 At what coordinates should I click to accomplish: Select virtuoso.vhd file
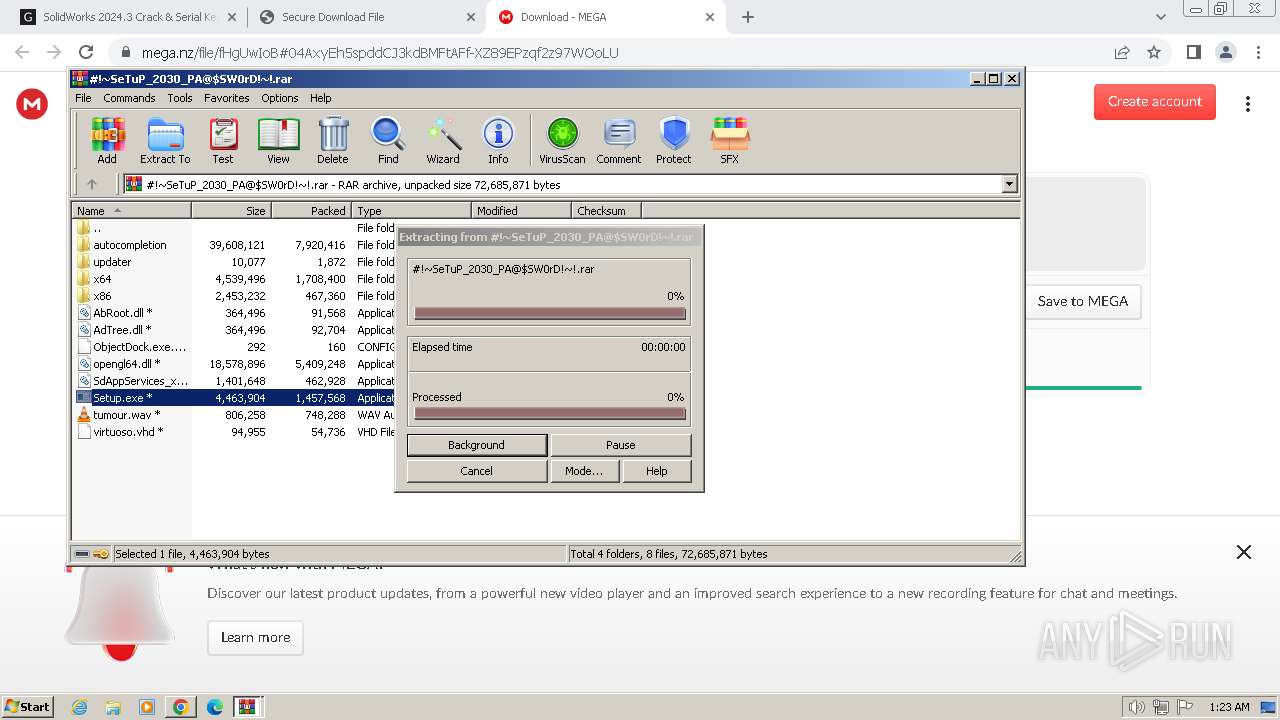(128, 432)
